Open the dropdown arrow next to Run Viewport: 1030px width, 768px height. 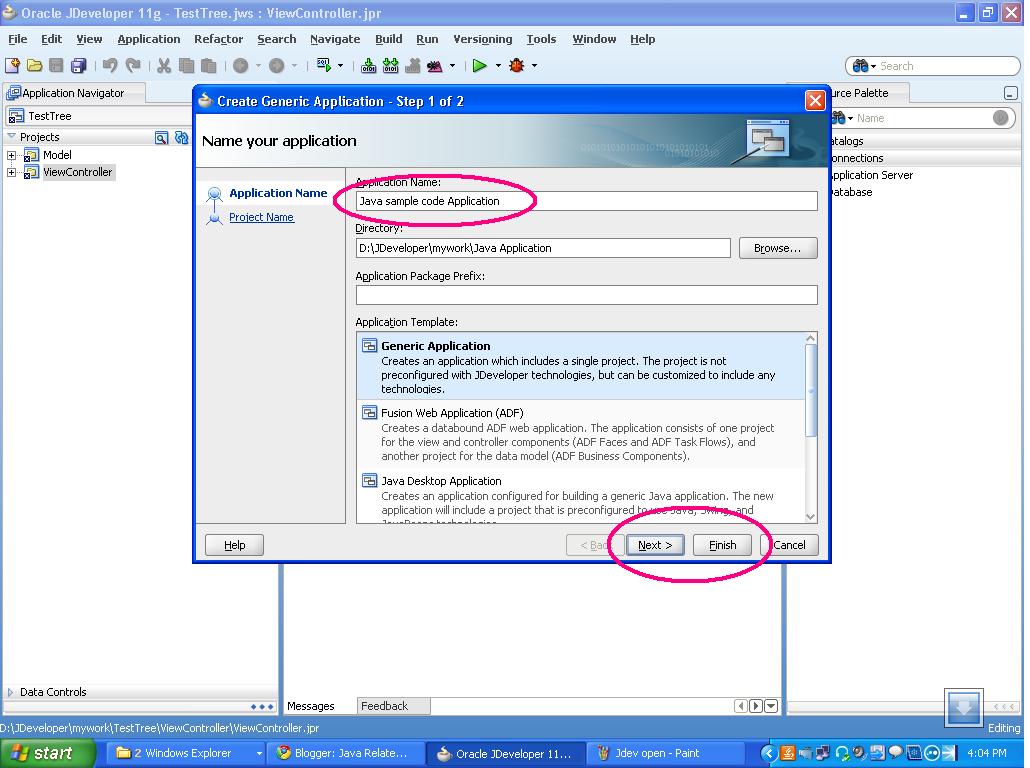(x=498, y=66)
